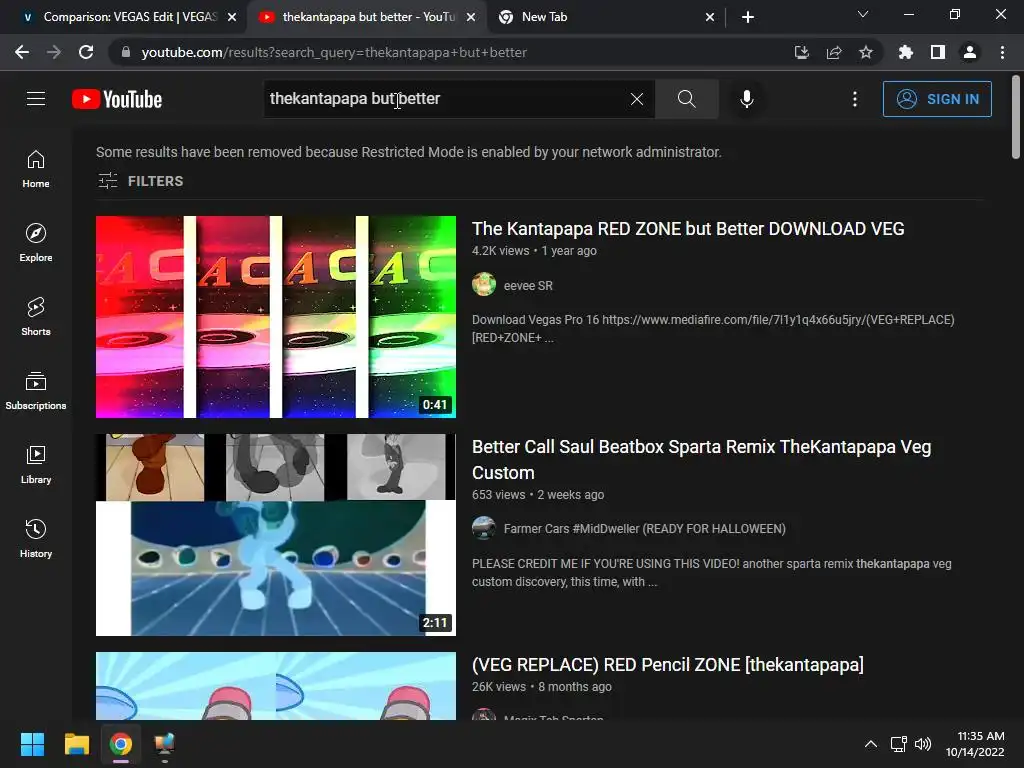Play the Better Call Saul Sparta Remix thumbnail
Image resolution: width=1024 pixels, height=768 pixels.
coord(276,535)
